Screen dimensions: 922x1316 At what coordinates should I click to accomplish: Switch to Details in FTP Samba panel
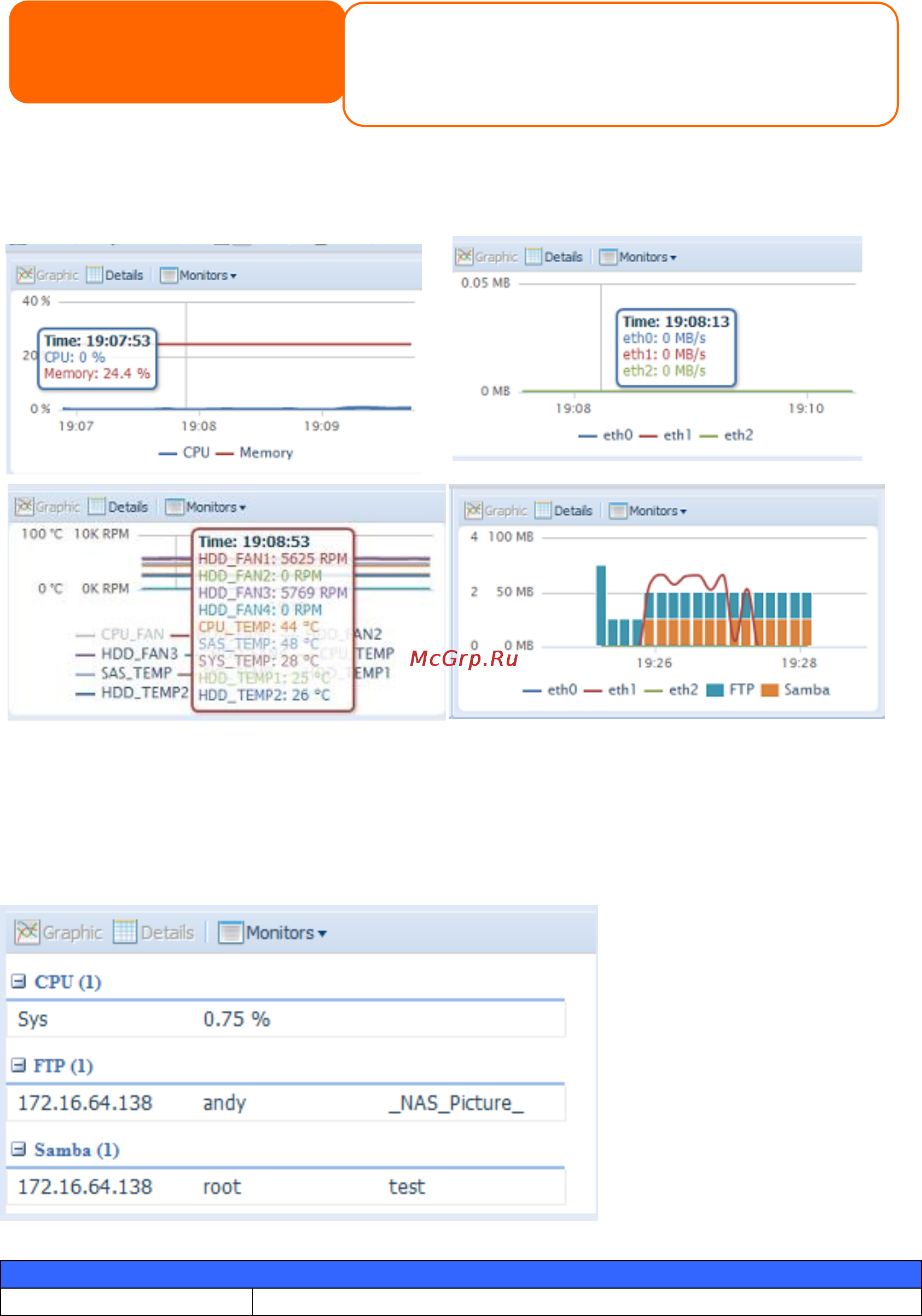click(x=563, y=510)
